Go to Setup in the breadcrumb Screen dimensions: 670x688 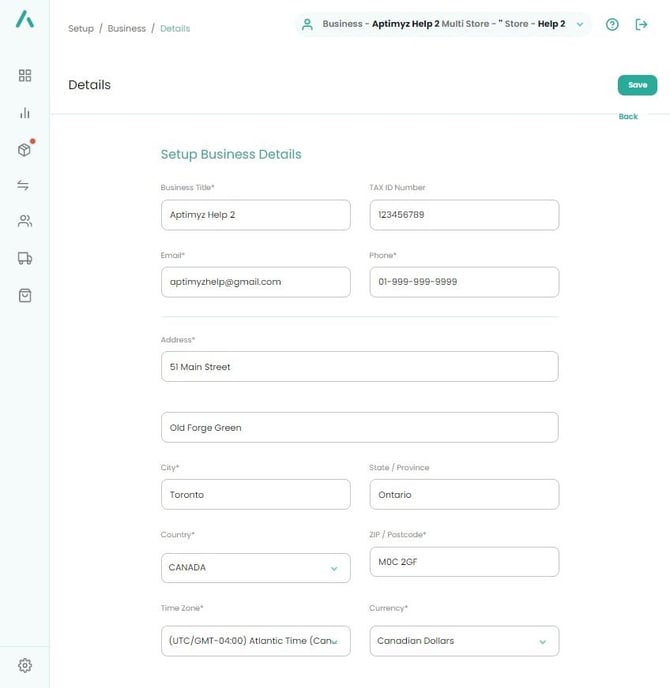[81, 29]
